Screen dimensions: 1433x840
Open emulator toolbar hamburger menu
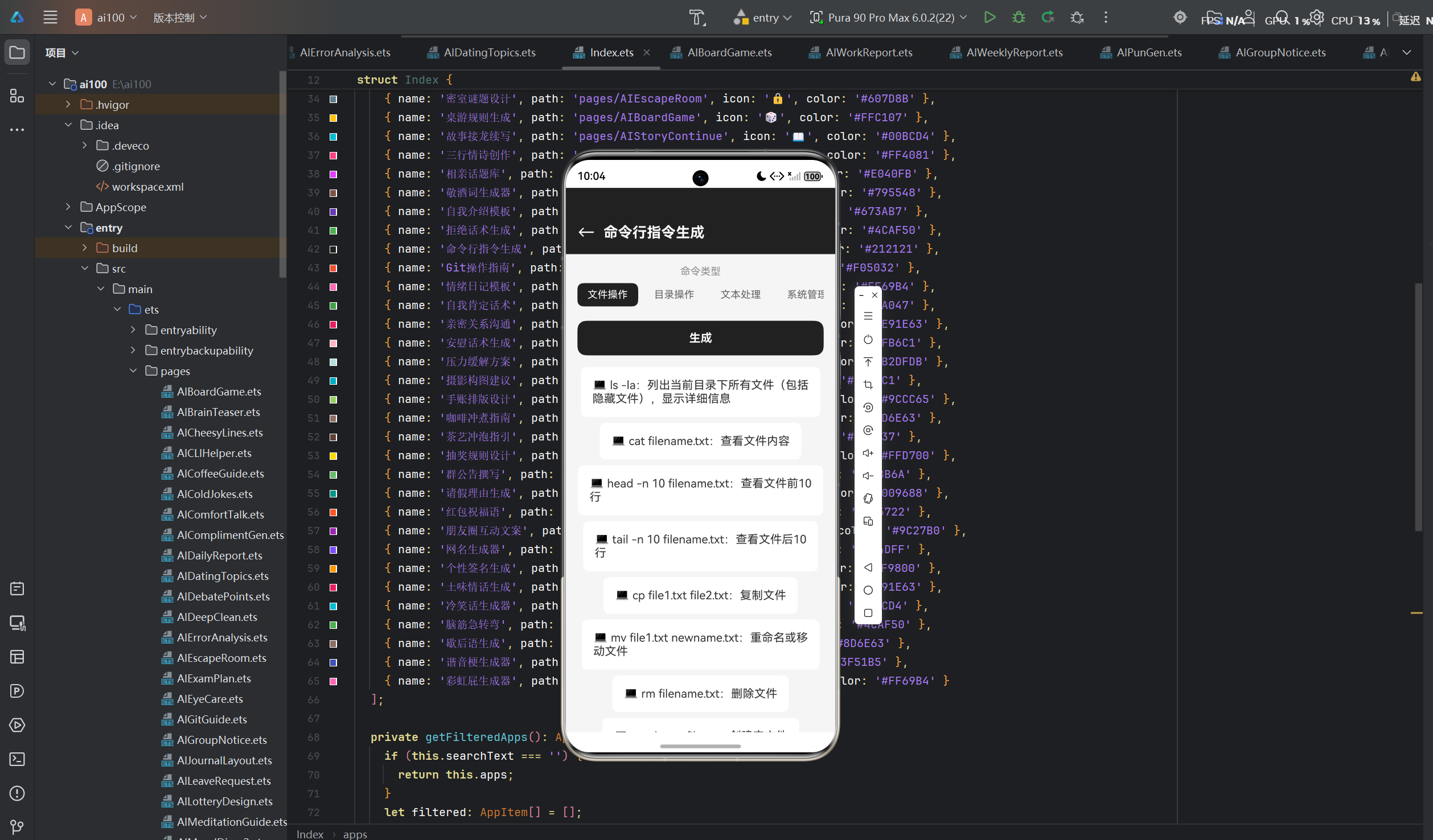pos(868,316)
